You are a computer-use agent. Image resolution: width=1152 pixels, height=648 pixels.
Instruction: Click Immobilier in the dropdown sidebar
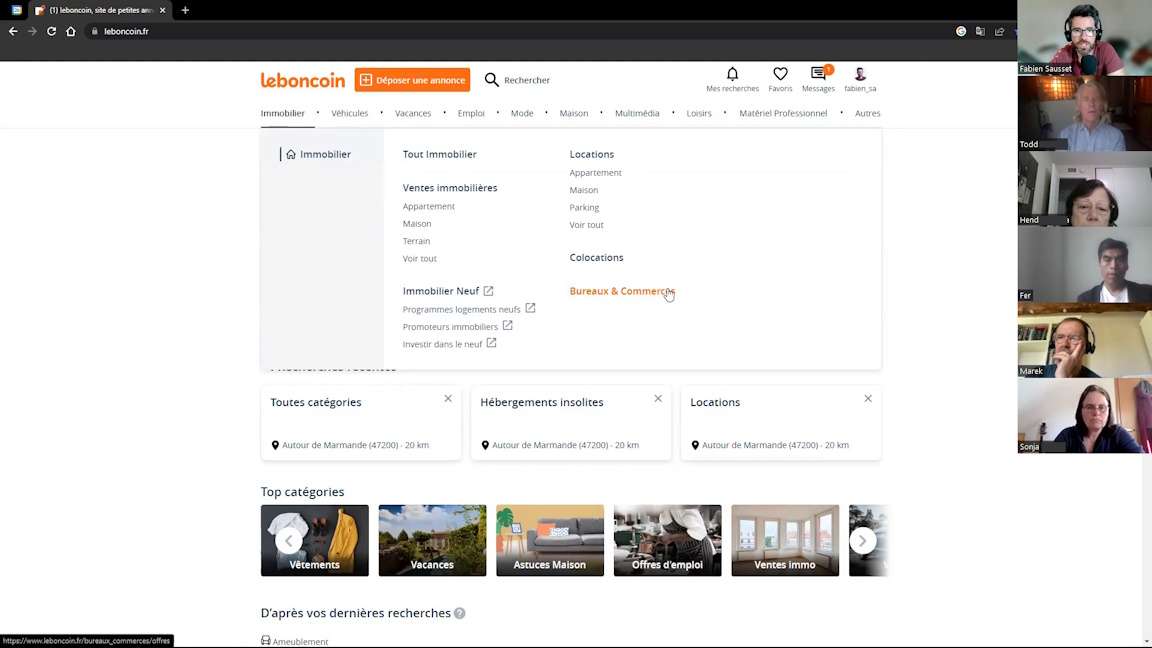(x=318, y=154)
